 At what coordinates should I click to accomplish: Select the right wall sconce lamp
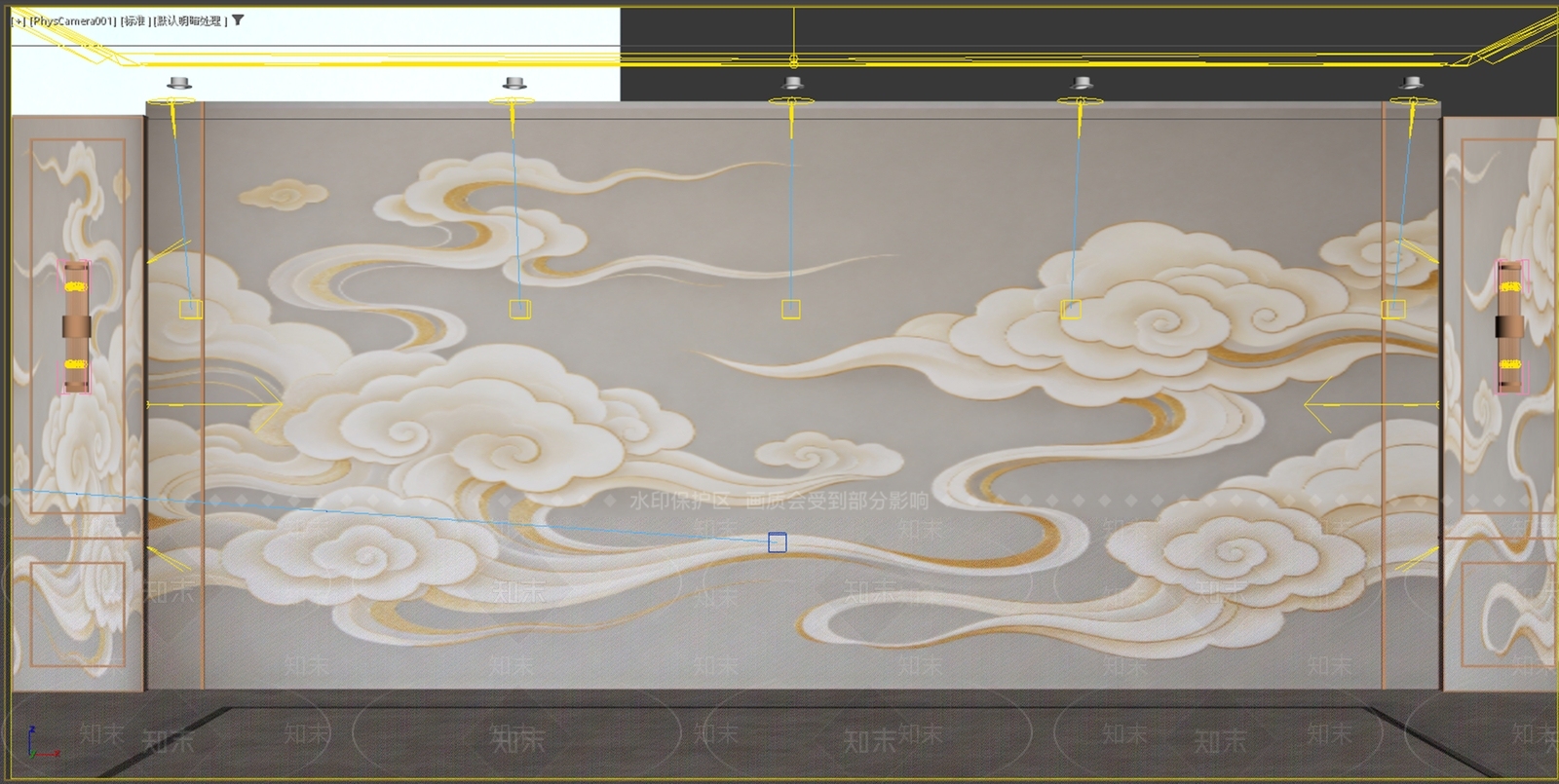click(1510, 326)
